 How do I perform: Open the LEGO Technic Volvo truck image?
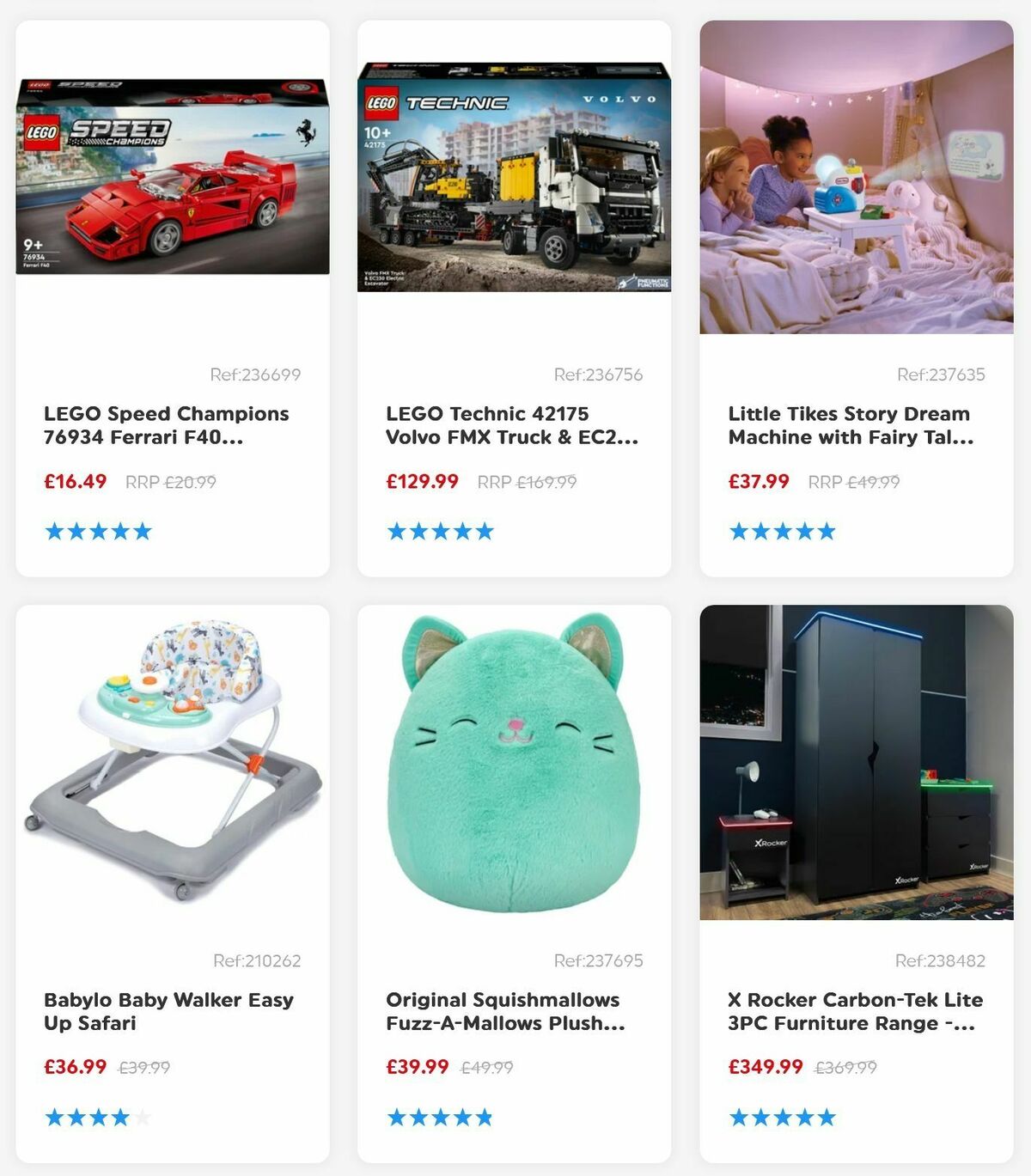(514, 177)
